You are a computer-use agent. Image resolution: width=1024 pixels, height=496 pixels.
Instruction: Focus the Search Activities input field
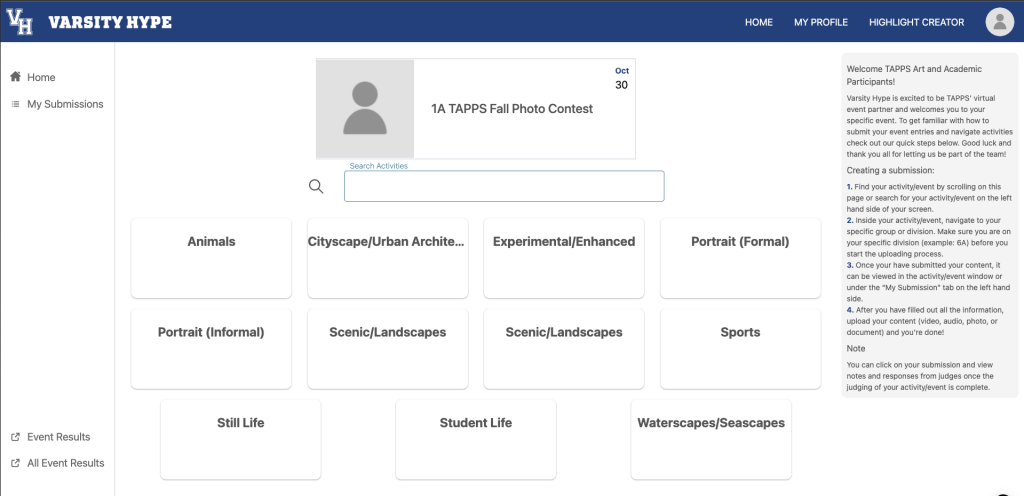tap(504, 186)
